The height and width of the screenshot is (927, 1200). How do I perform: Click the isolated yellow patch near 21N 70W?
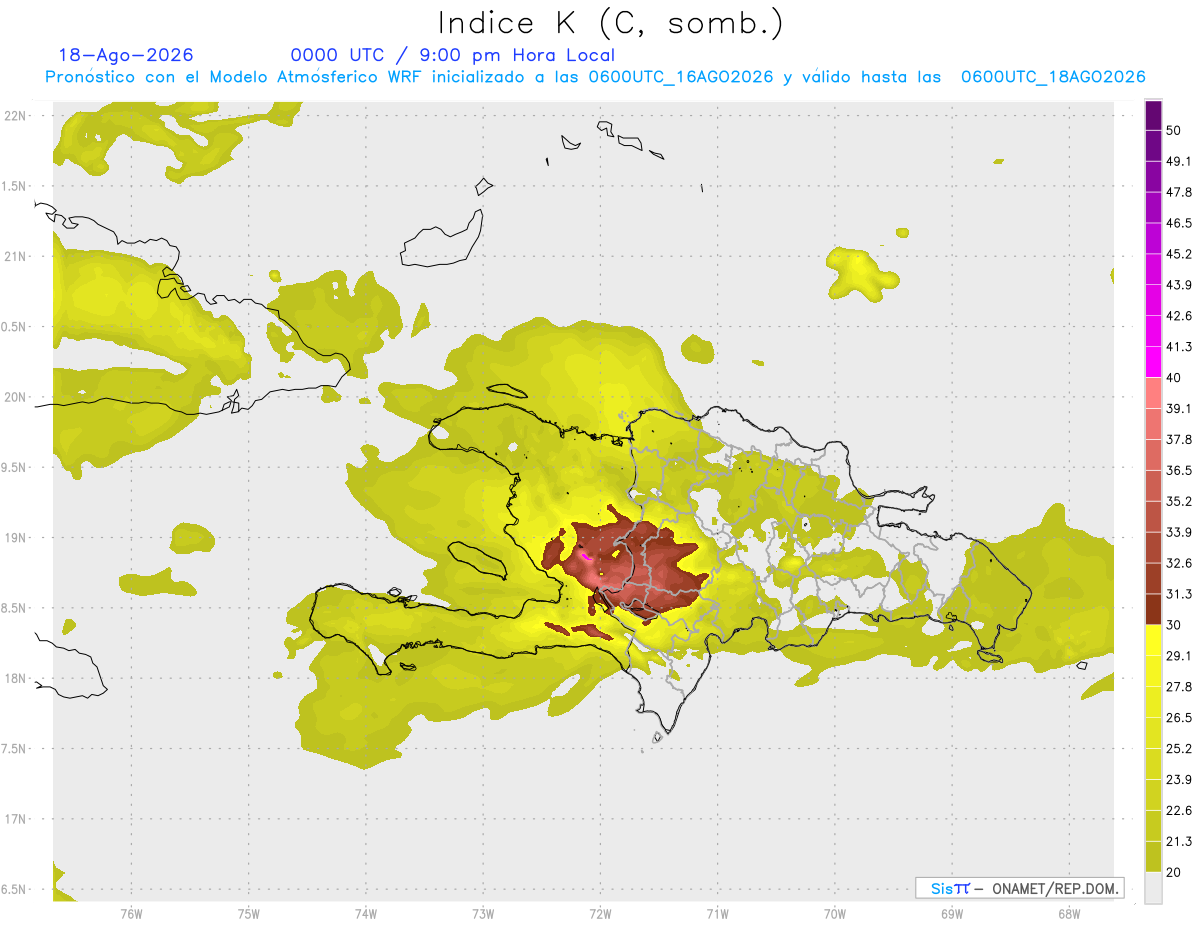(x=862, y=273)
